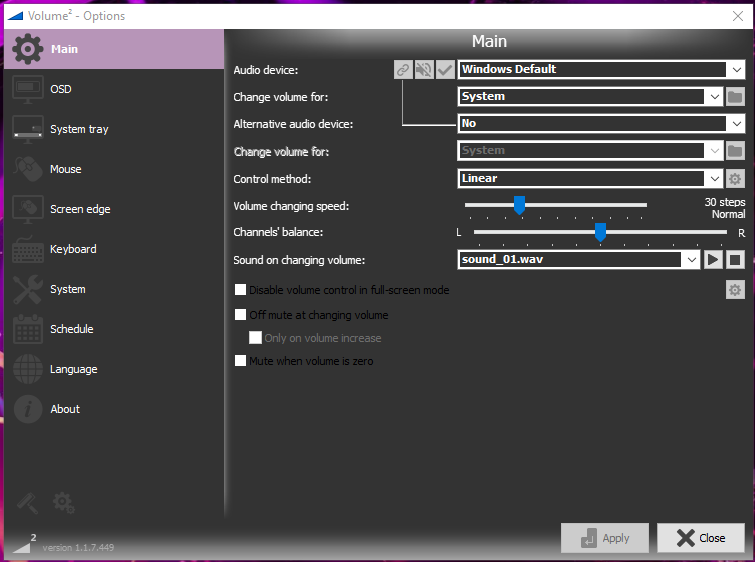Viewport: 755px width, 562px height.
Task: Click the Volume changing speed slider thumb
Action: click(519, 205)
